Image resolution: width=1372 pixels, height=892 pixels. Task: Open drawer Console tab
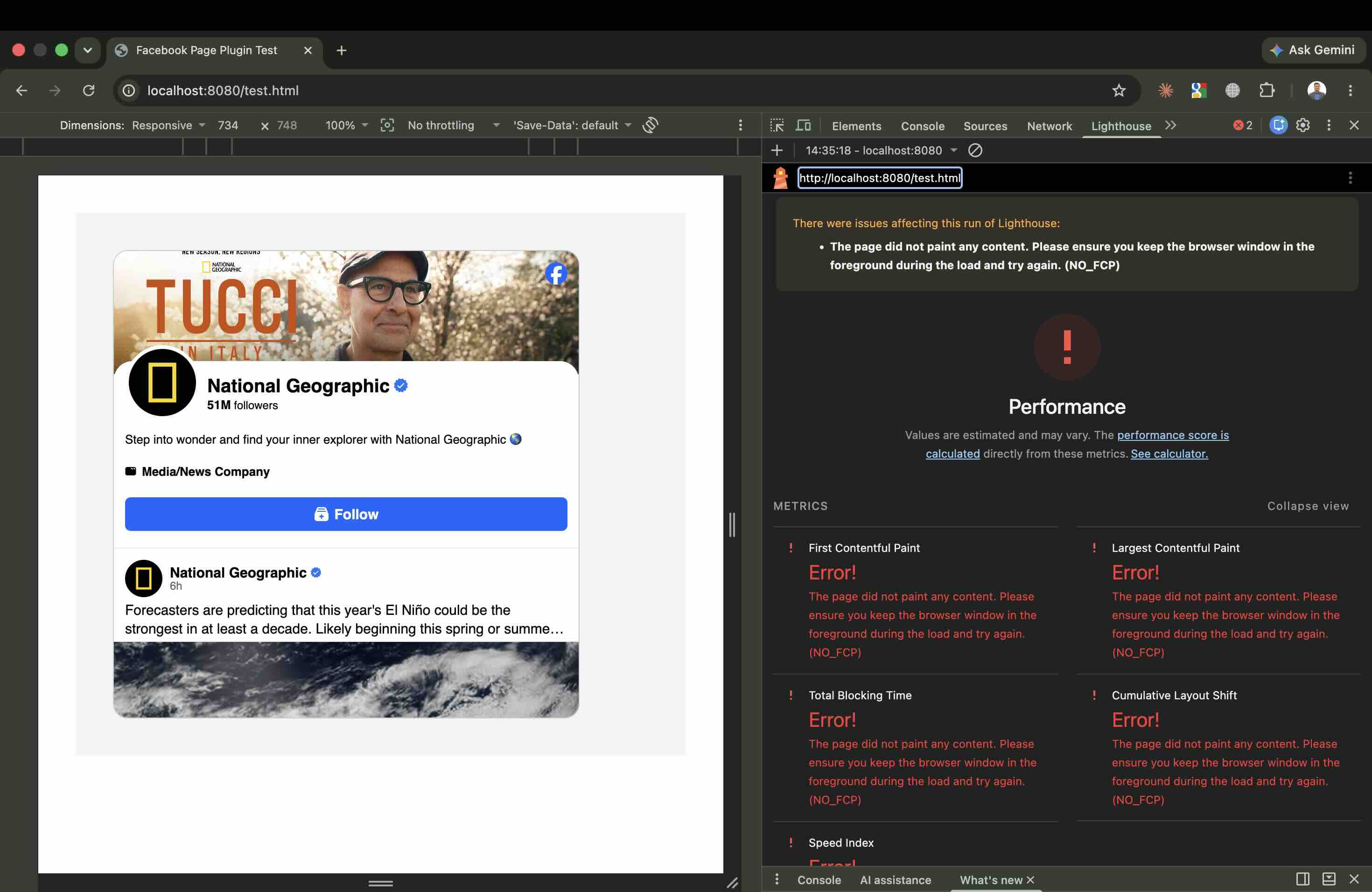(819, 880)
